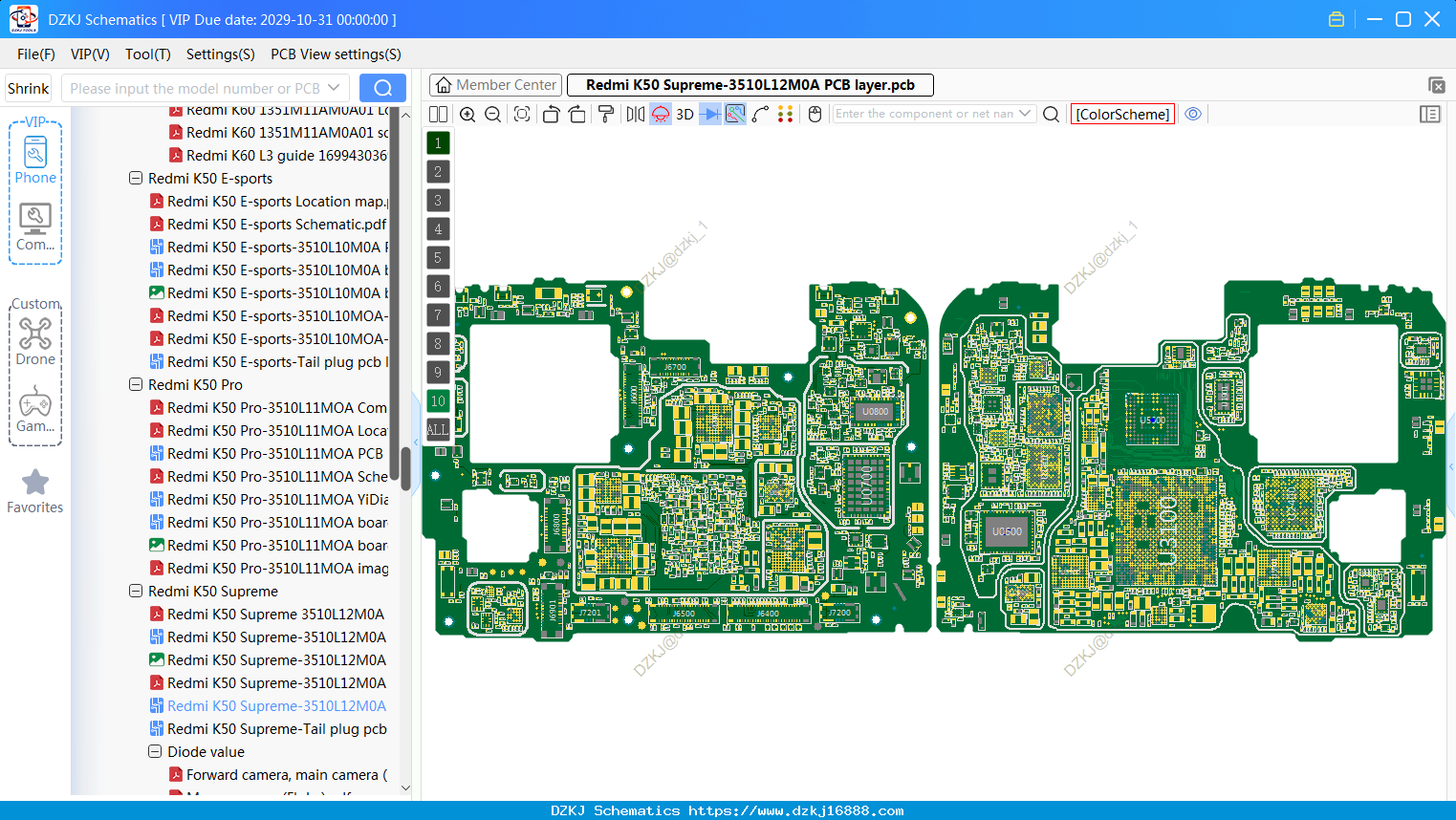Select layer 10 button
Screen dimensions: 1456x820
coord(438,401)
